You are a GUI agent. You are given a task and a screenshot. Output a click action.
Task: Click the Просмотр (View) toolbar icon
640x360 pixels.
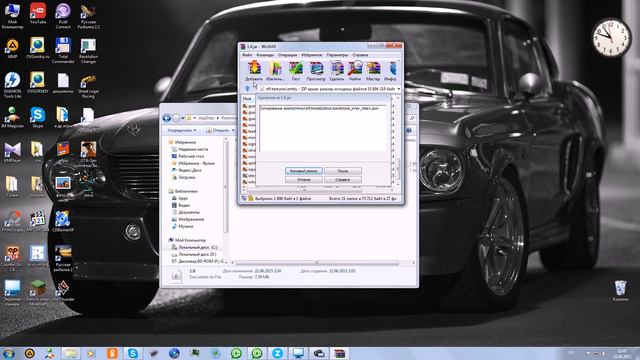coord(316,71)
